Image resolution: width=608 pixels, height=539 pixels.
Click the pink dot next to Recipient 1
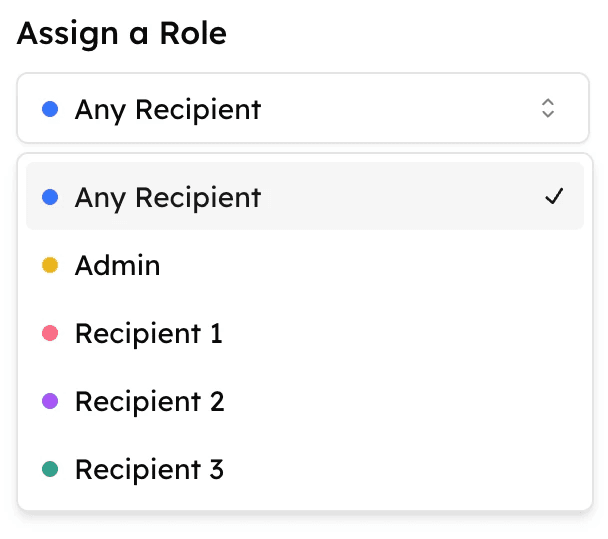pos(50,333)
